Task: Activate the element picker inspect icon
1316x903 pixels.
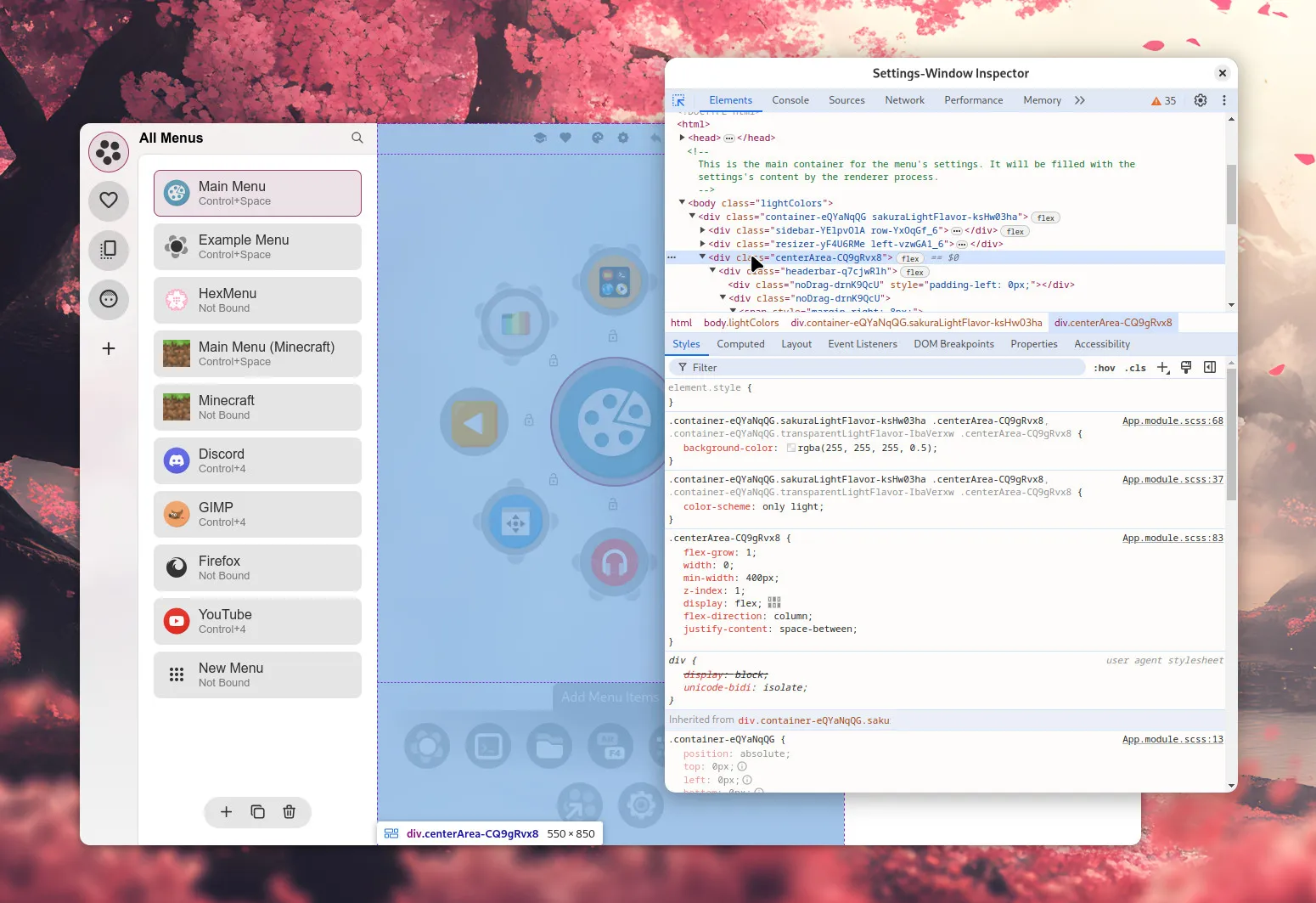Action: coord(678,100)
